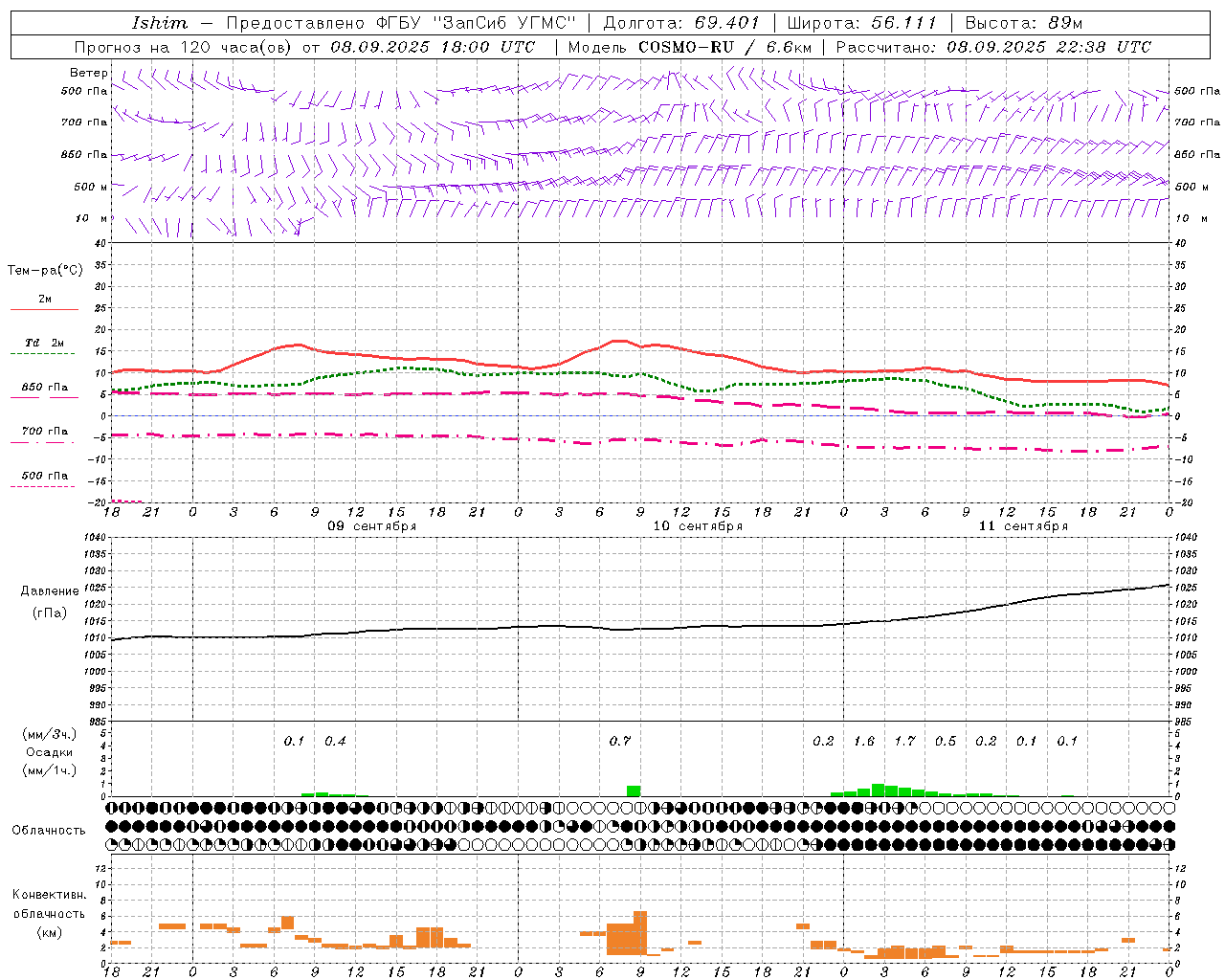Click the "Высота: 89м" header value
The image size is (1225, 980).
1024,23
